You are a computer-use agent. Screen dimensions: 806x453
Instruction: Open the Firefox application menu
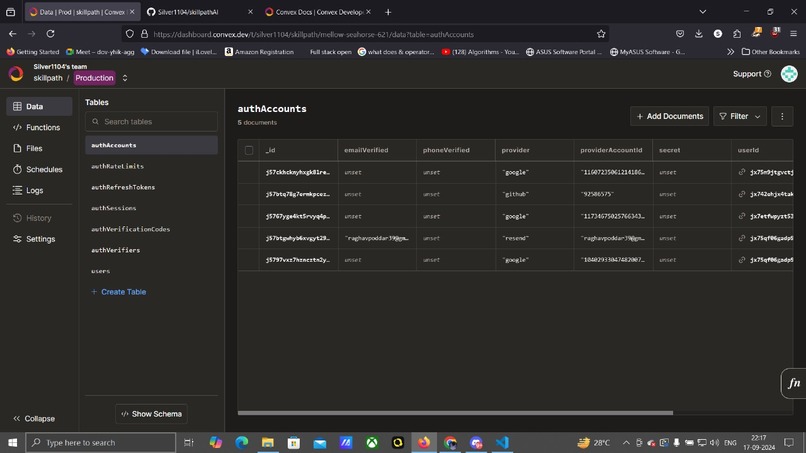(x=793, y=34)
